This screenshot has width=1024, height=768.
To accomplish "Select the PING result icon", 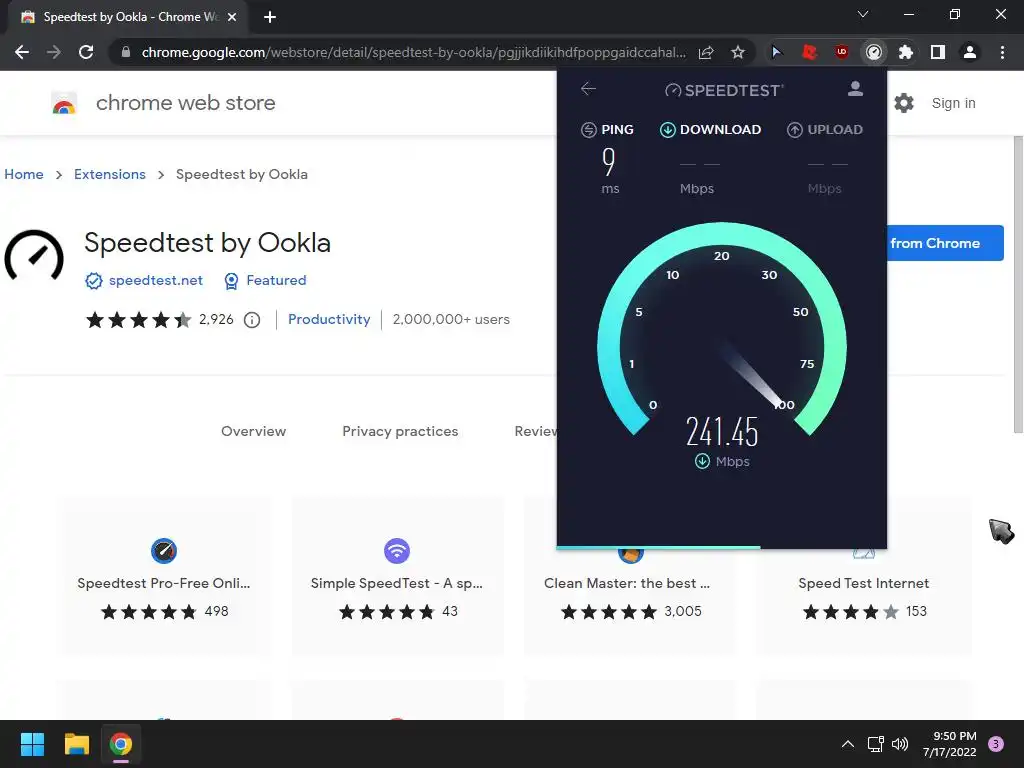I will tap(588, 130).
